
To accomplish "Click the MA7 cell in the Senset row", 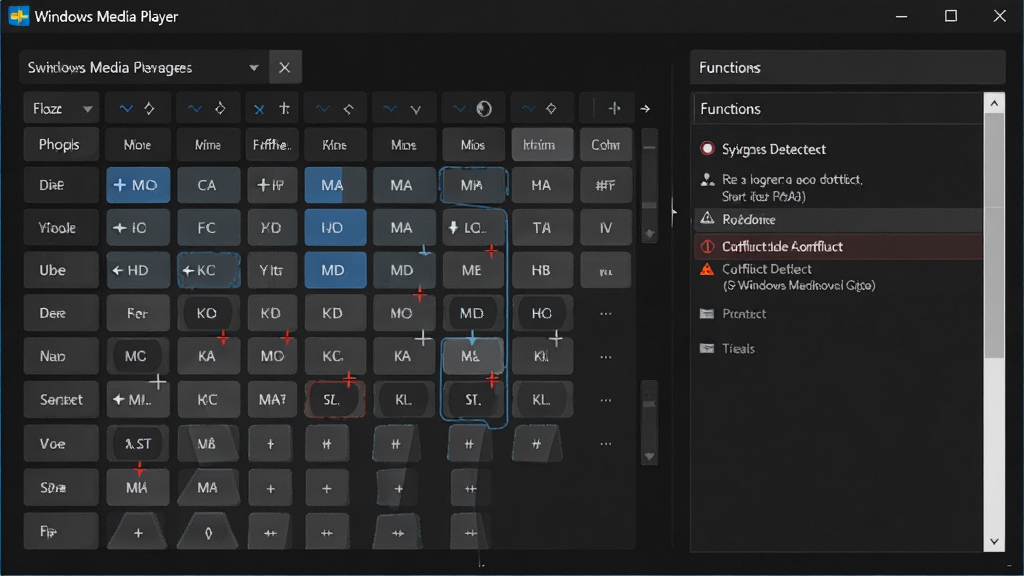I will 272,399.
